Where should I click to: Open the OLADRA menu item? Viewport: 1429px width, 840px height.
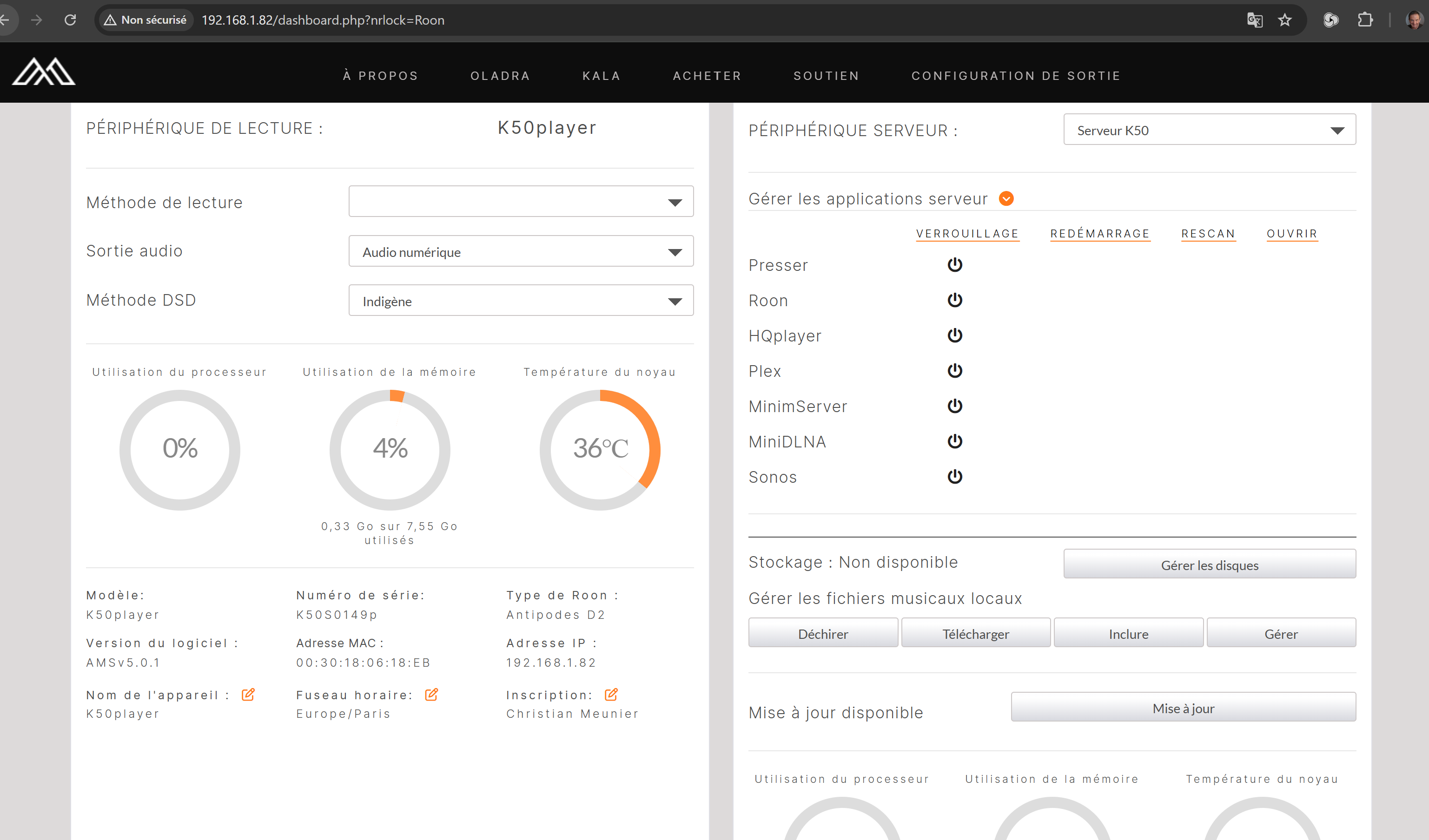click(500, 76)
